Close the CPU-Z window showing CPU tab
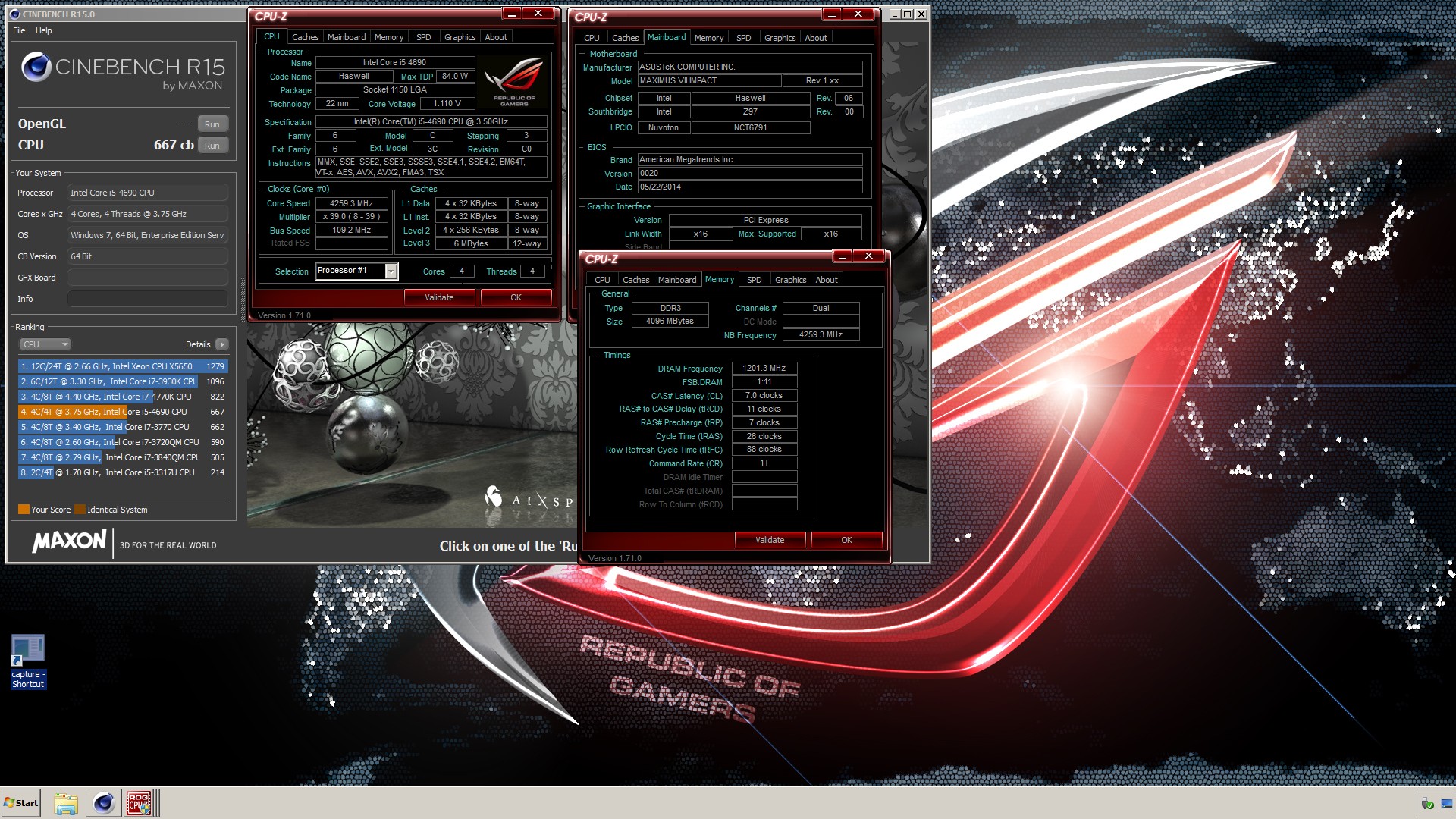The image size is (1456, 819). [x=538, y=14]
